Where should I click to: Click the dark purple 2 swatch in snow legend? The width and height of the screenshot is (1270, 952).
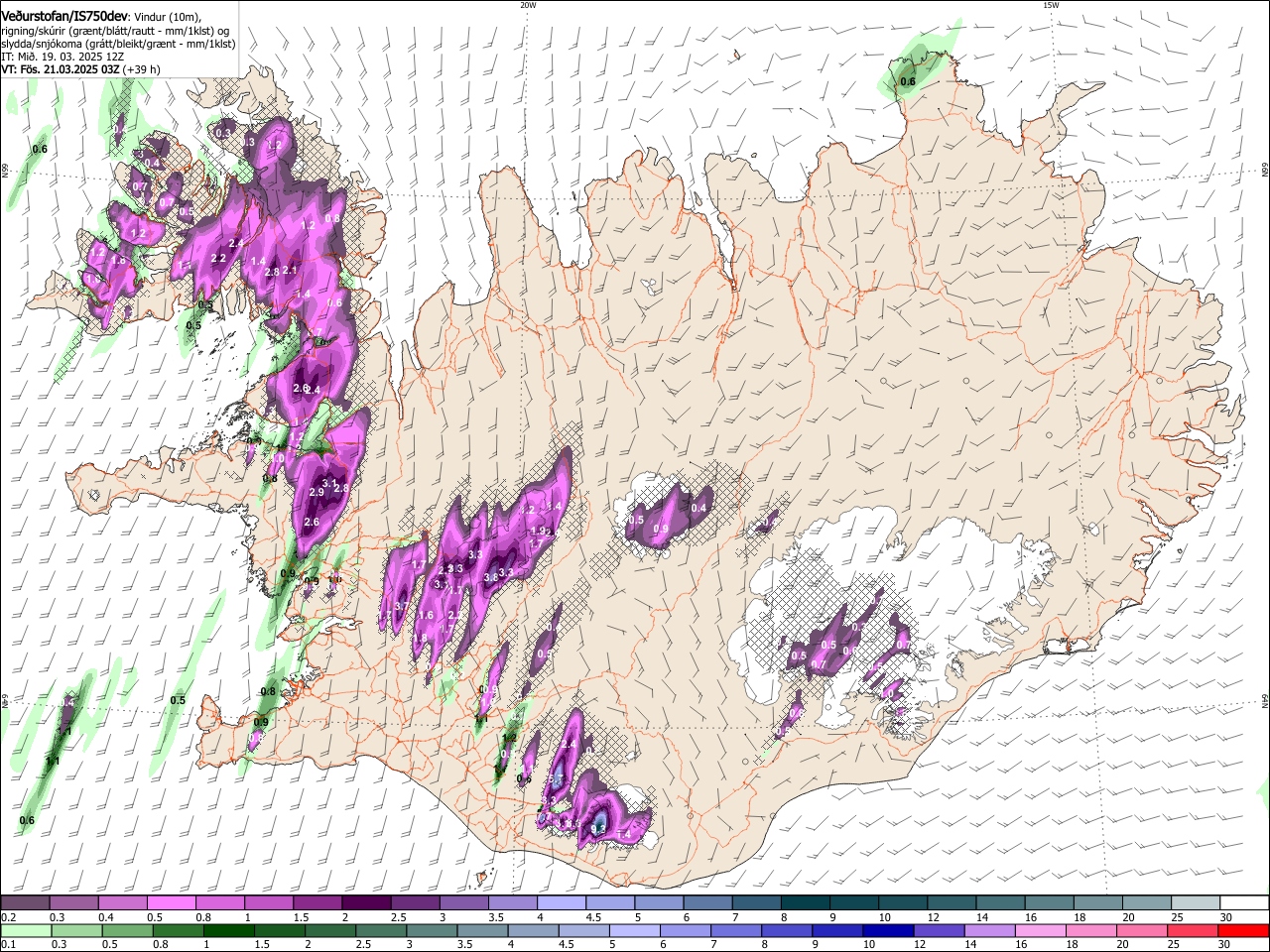coord(365,903)
